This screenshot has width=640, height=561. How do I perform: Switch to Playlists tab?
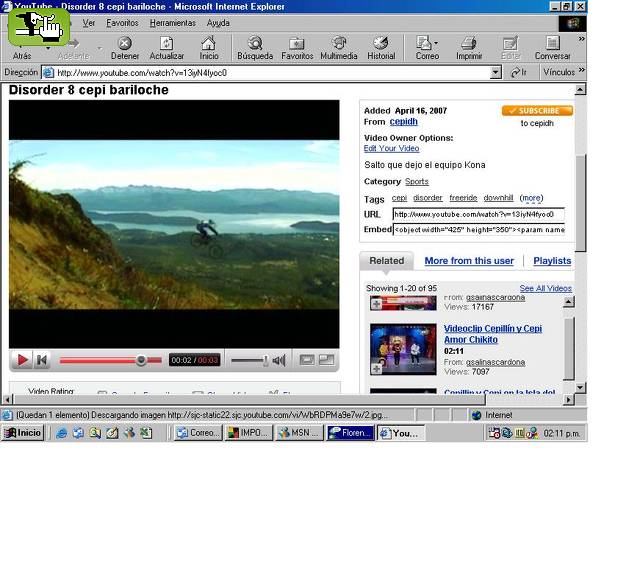tap(552, 260)
